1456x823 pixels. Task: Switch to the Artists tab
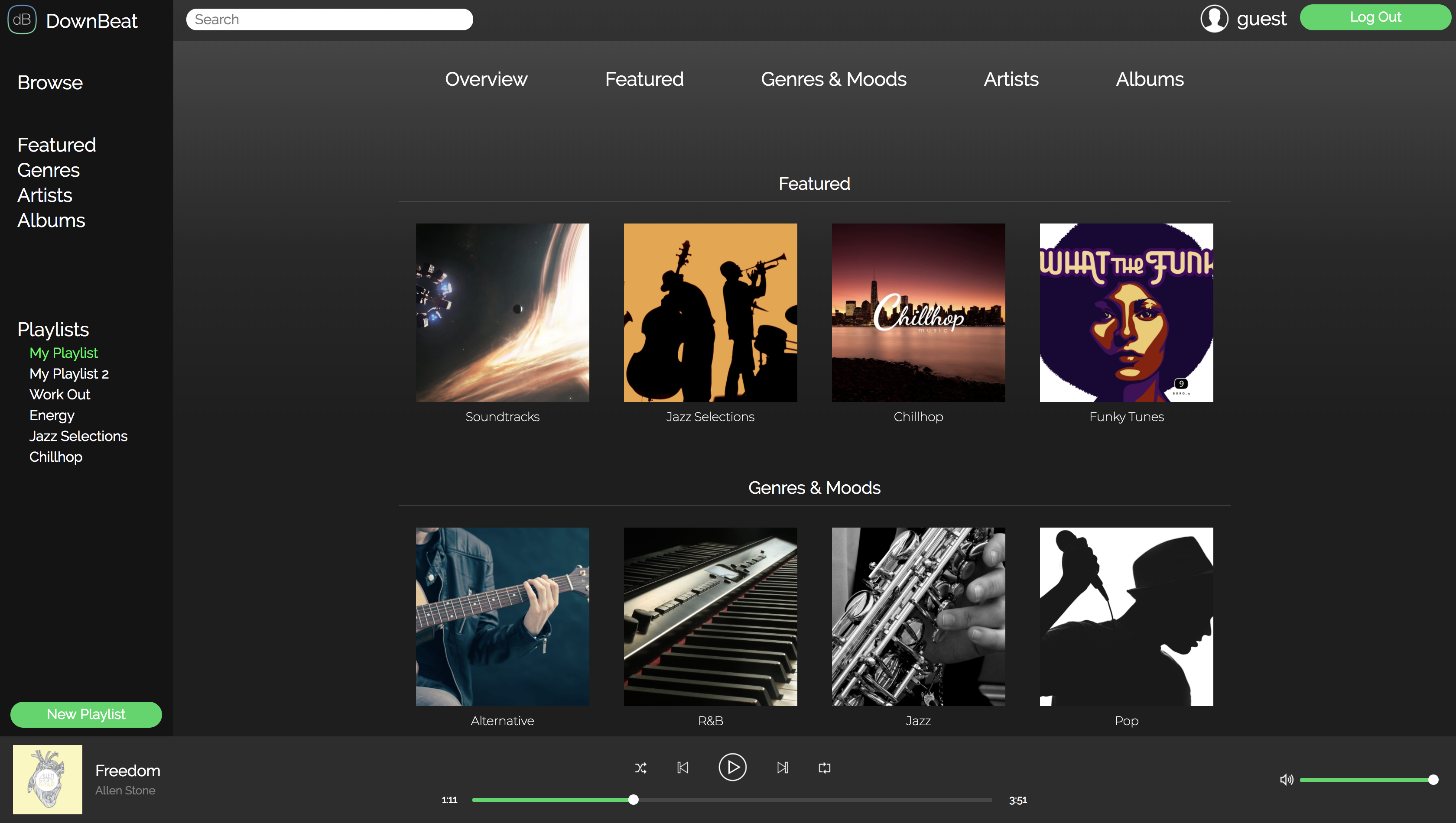click(x=1011, y=79)
